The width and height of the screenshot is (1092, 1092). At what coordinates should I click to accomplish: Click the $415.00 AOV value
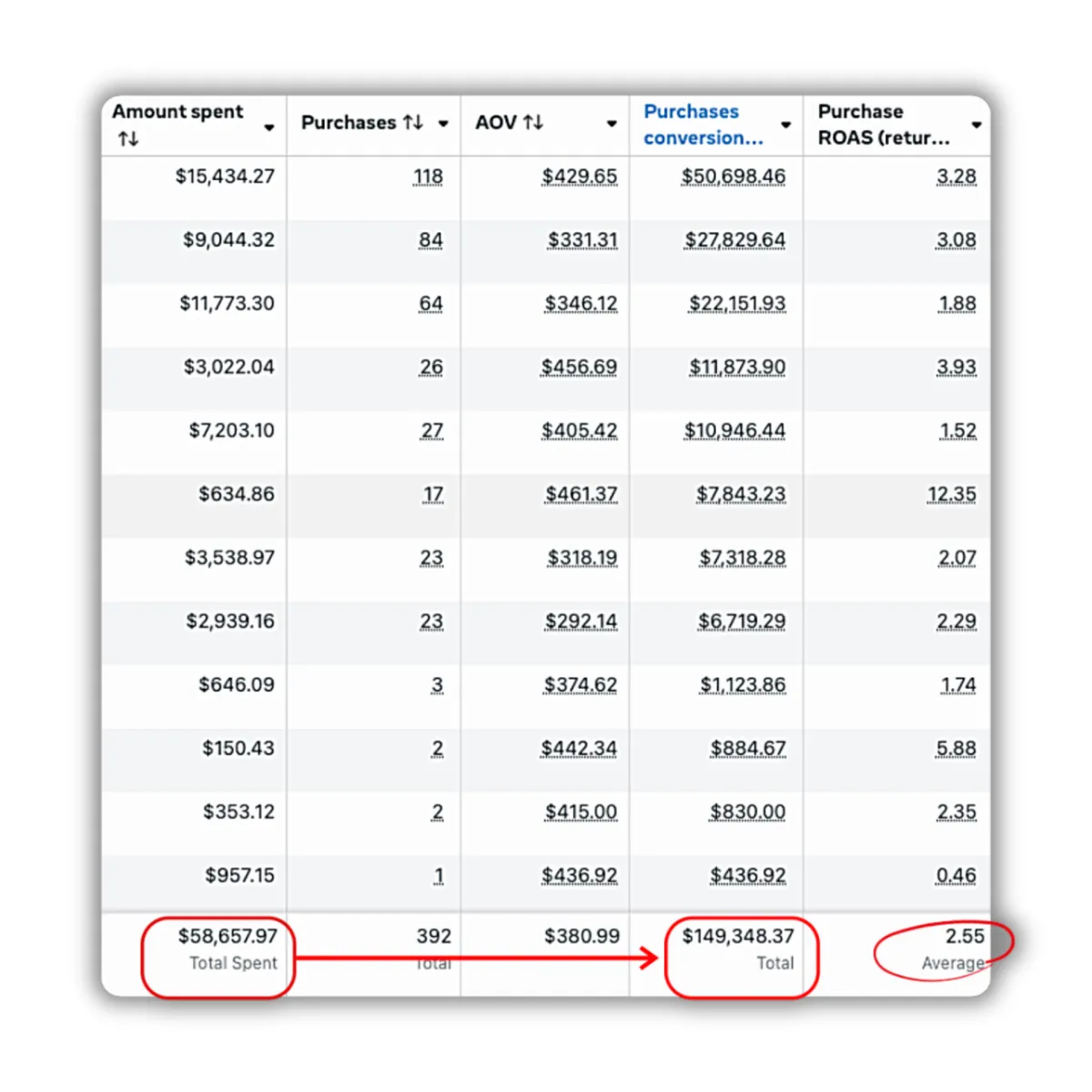click(x=581, y=812)
